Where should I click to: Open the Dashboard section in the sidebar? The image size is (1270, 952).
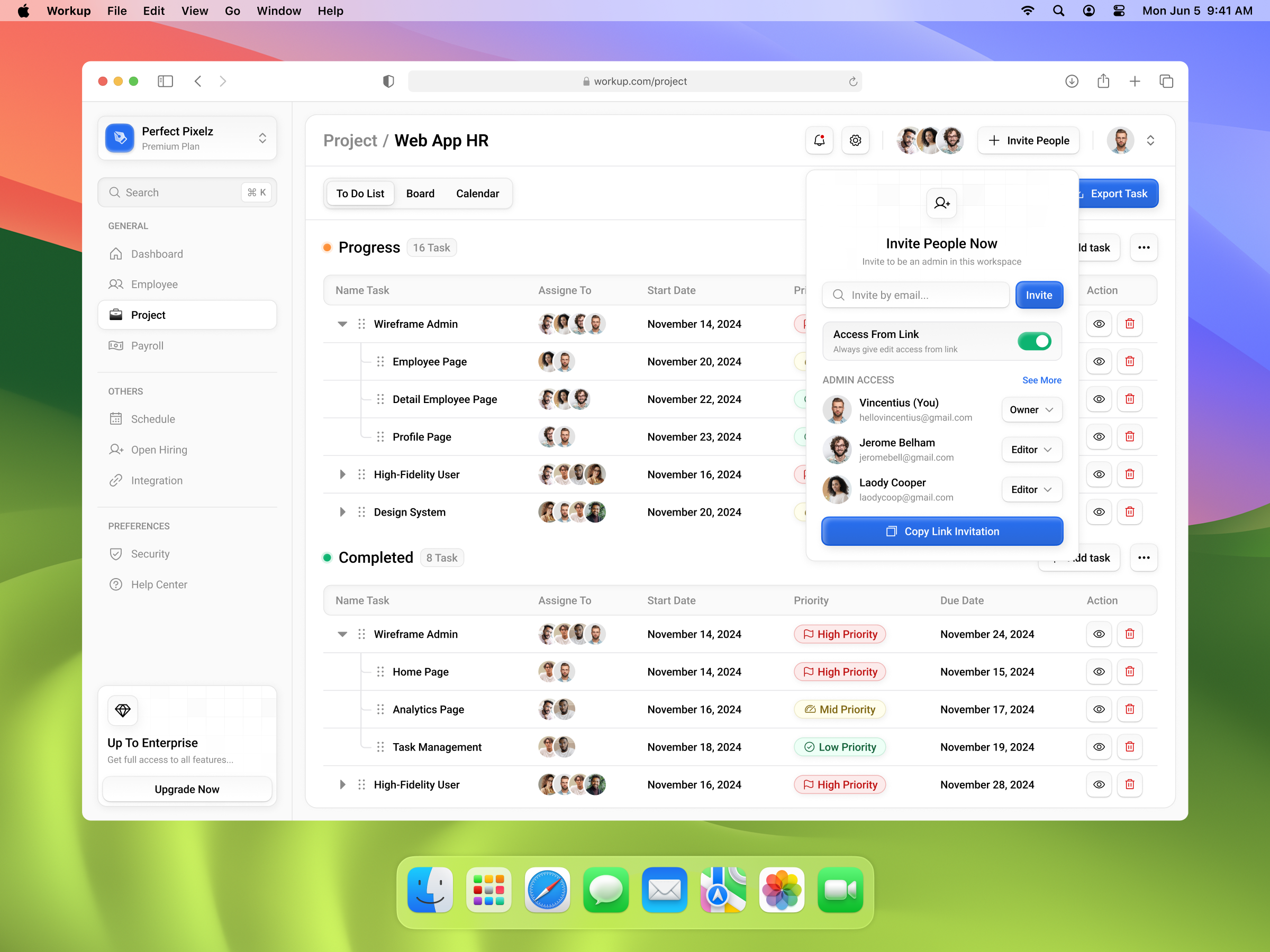coord(156,254)
